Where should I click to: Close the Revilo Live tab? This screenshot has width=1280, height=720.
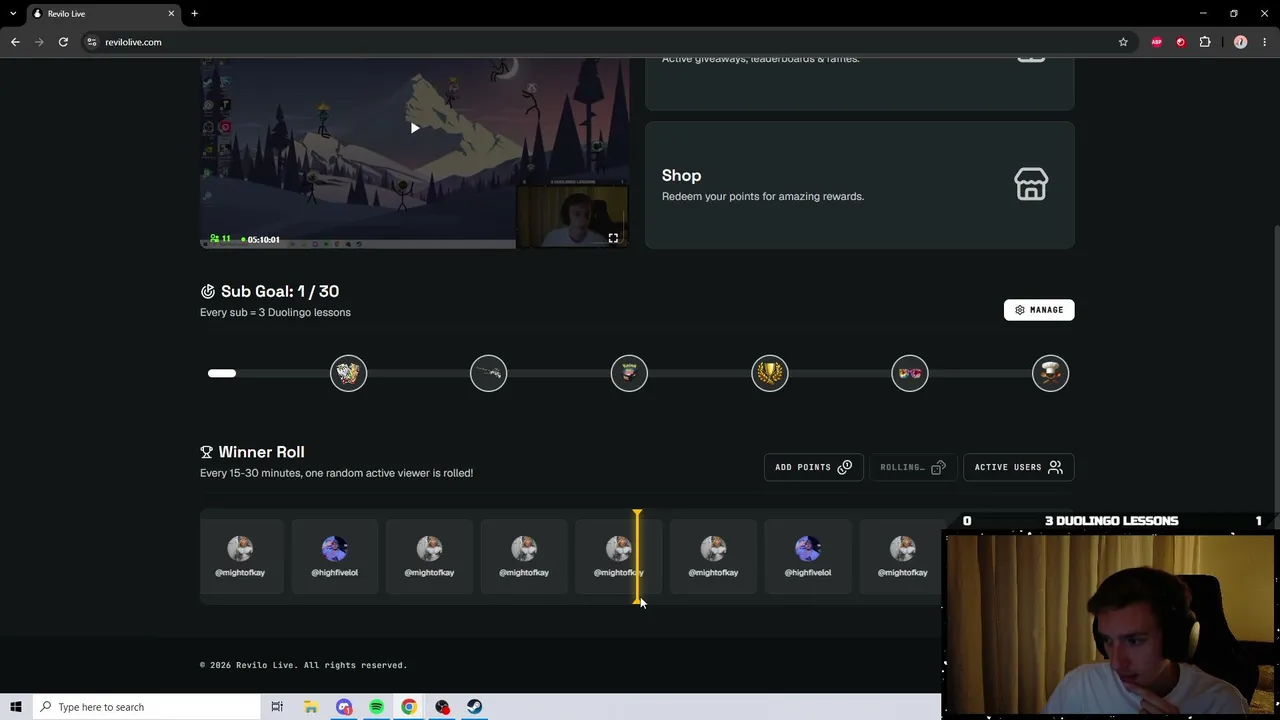171,13
